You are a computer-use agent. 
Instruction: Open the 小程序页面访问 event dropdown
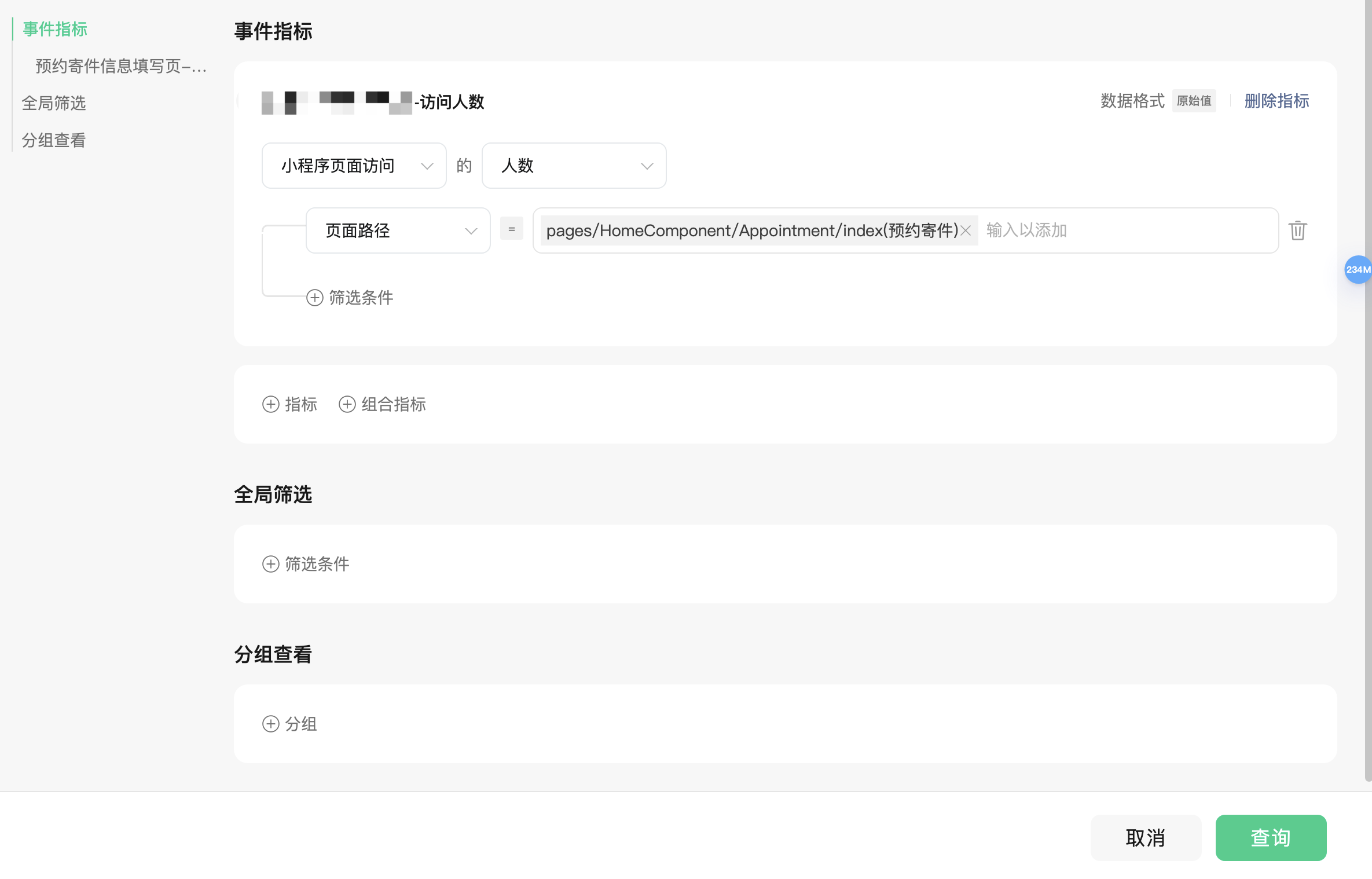click(354, 166)
